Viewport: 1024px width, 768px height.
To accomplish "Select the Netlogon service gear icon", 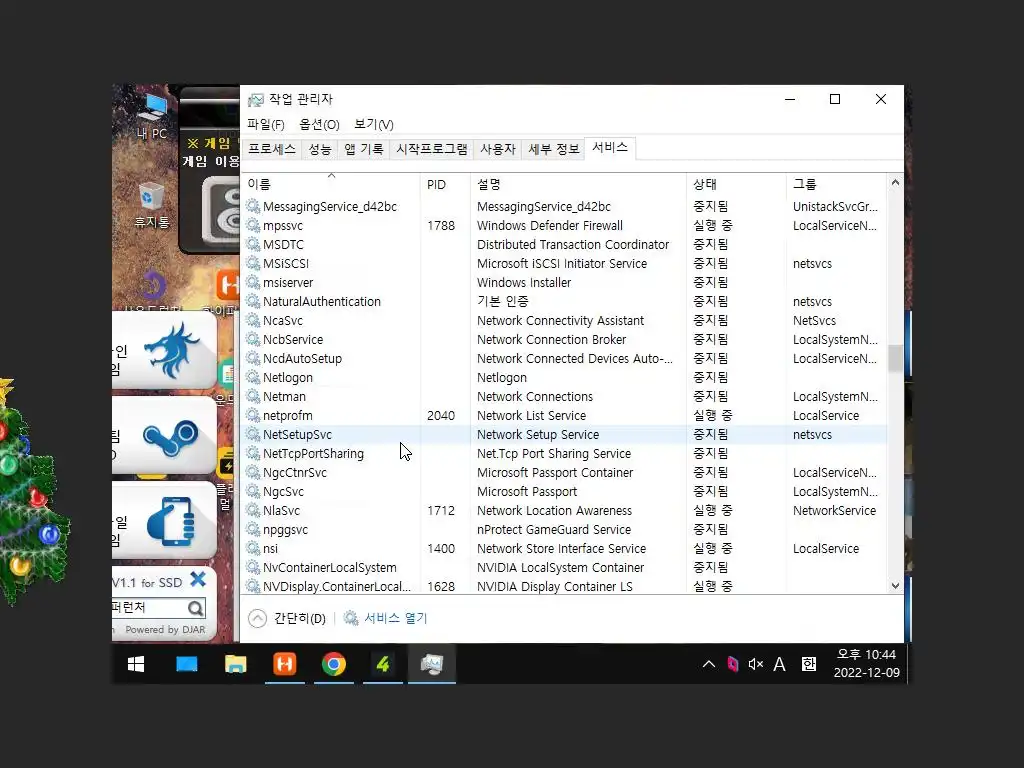I will [x=253, y=377].
